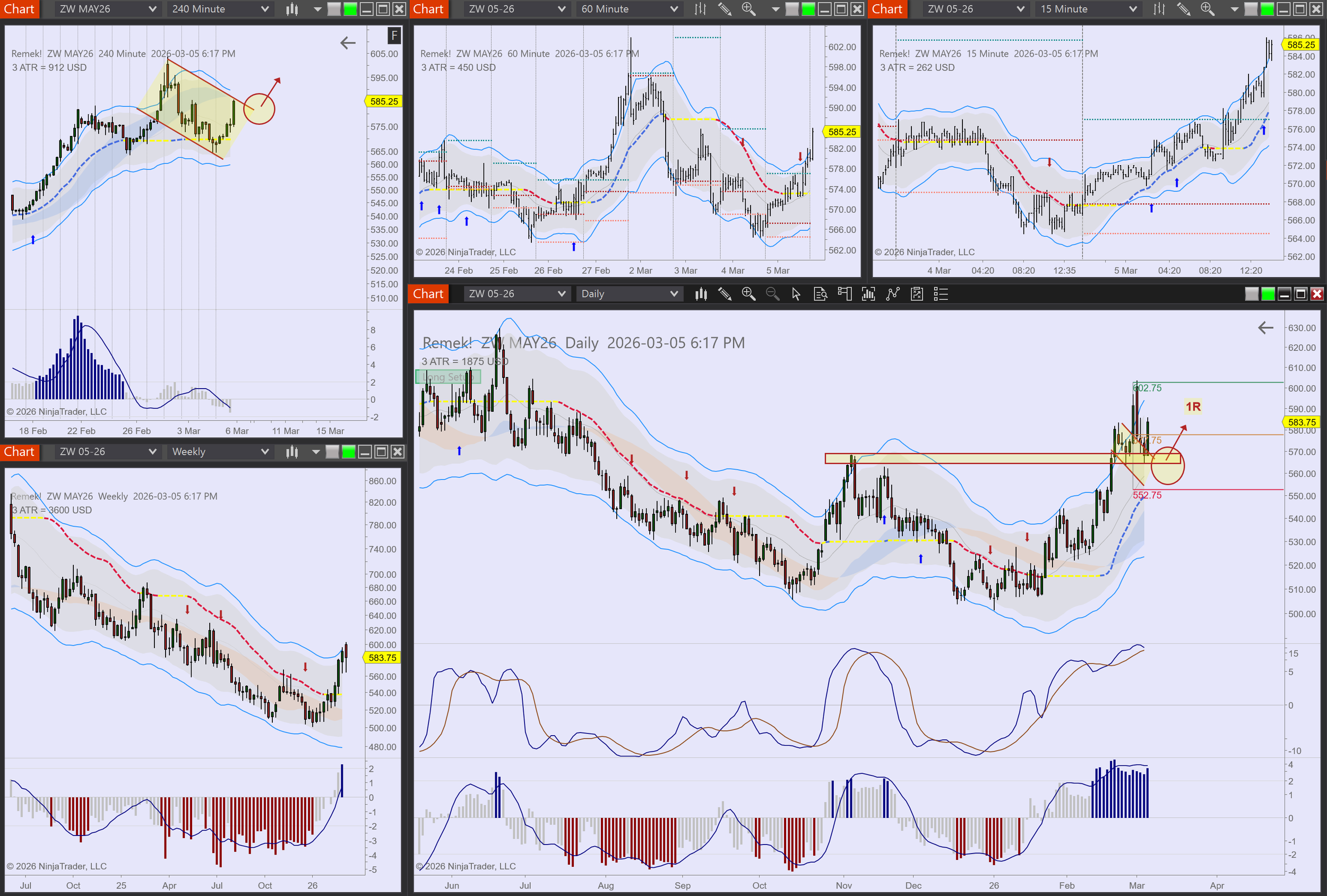Select cursor pointer tool in Daily chart
The image size is (1327, 896).
pos(796,294)
